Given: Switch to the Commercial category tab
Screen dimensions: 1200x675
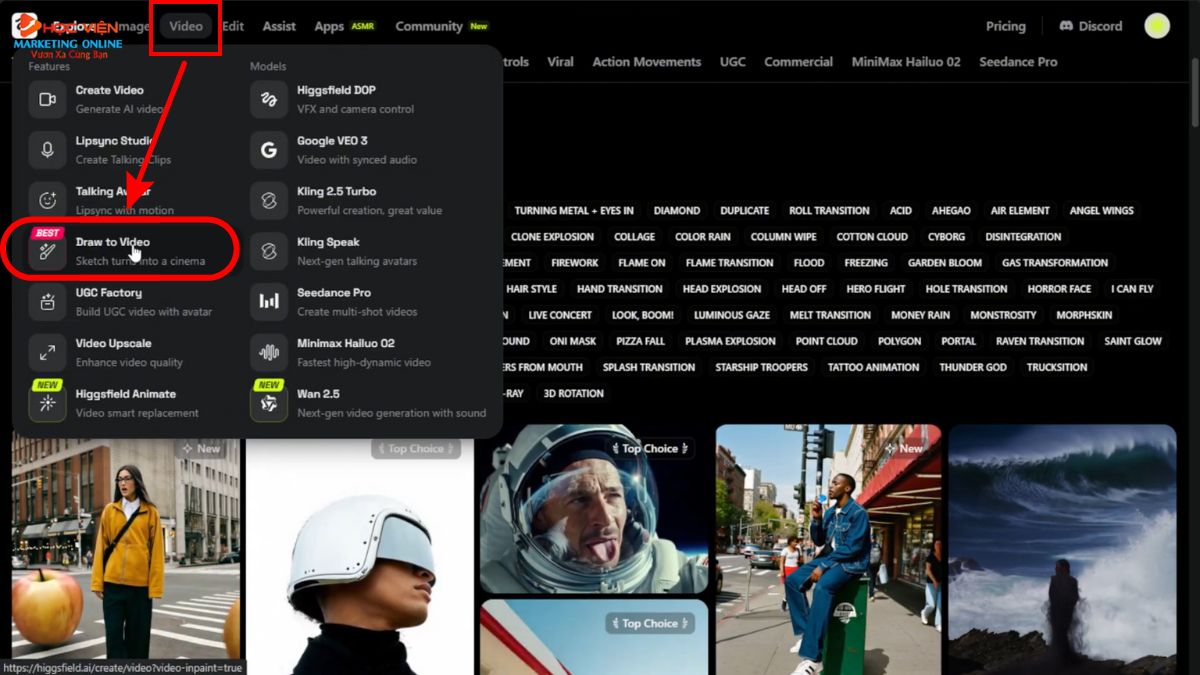Looking at the screenshot, I should click(x=799, y=62).
